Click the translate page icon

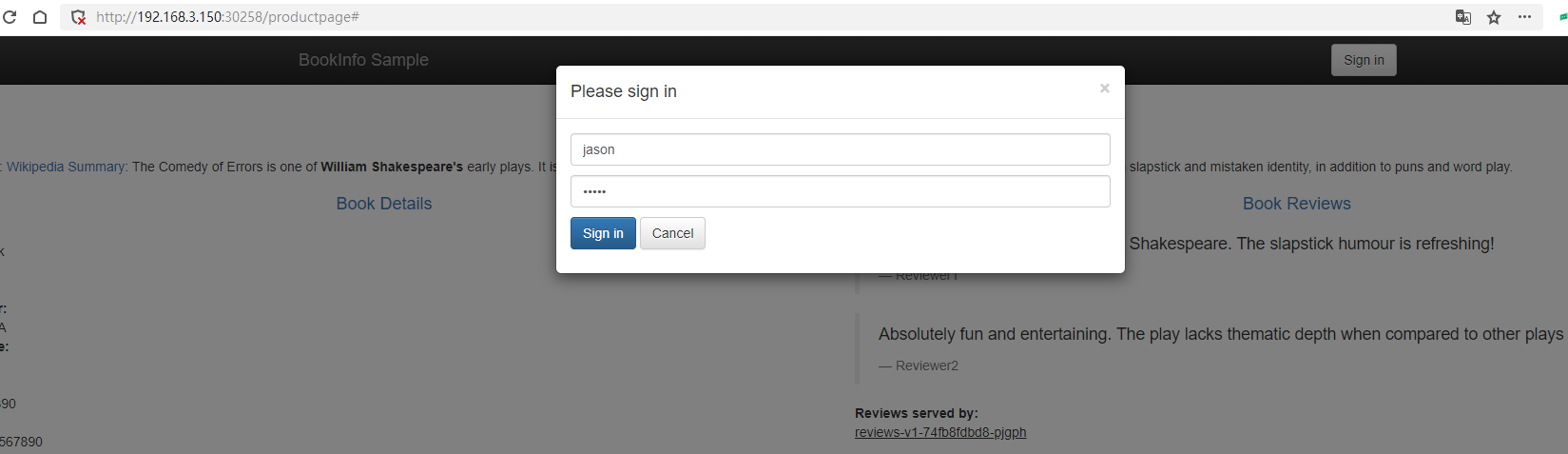[1463, 17]
